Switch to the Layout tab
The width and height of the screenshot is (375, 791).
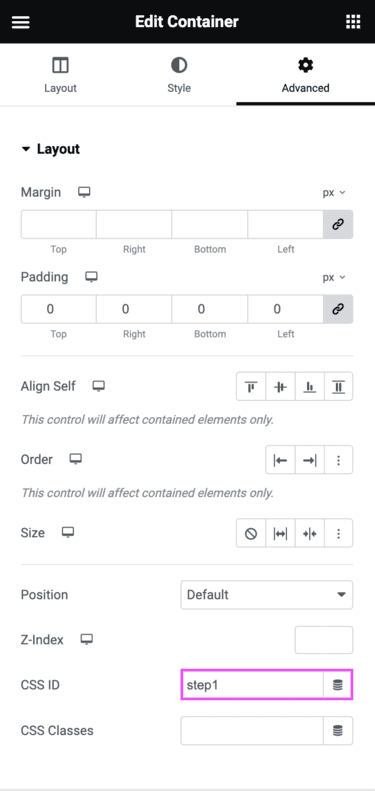(x=60, y=75)
